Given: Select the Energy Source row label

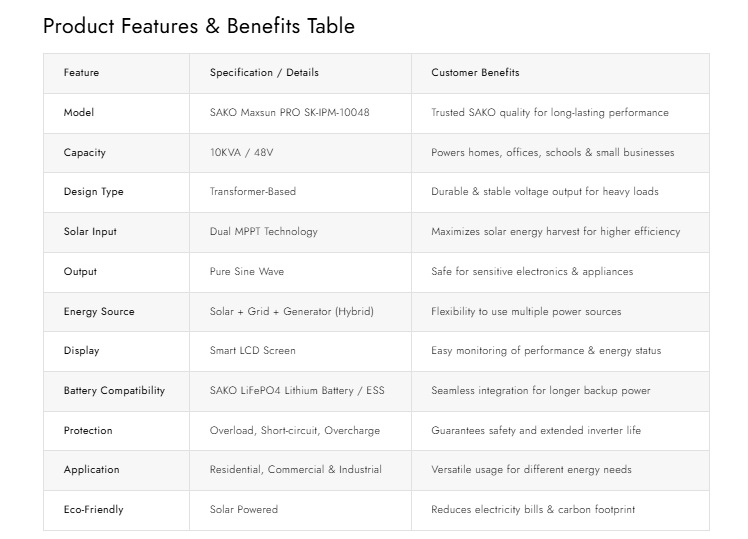Looking at the screenshot, I should tap(98, 312).
